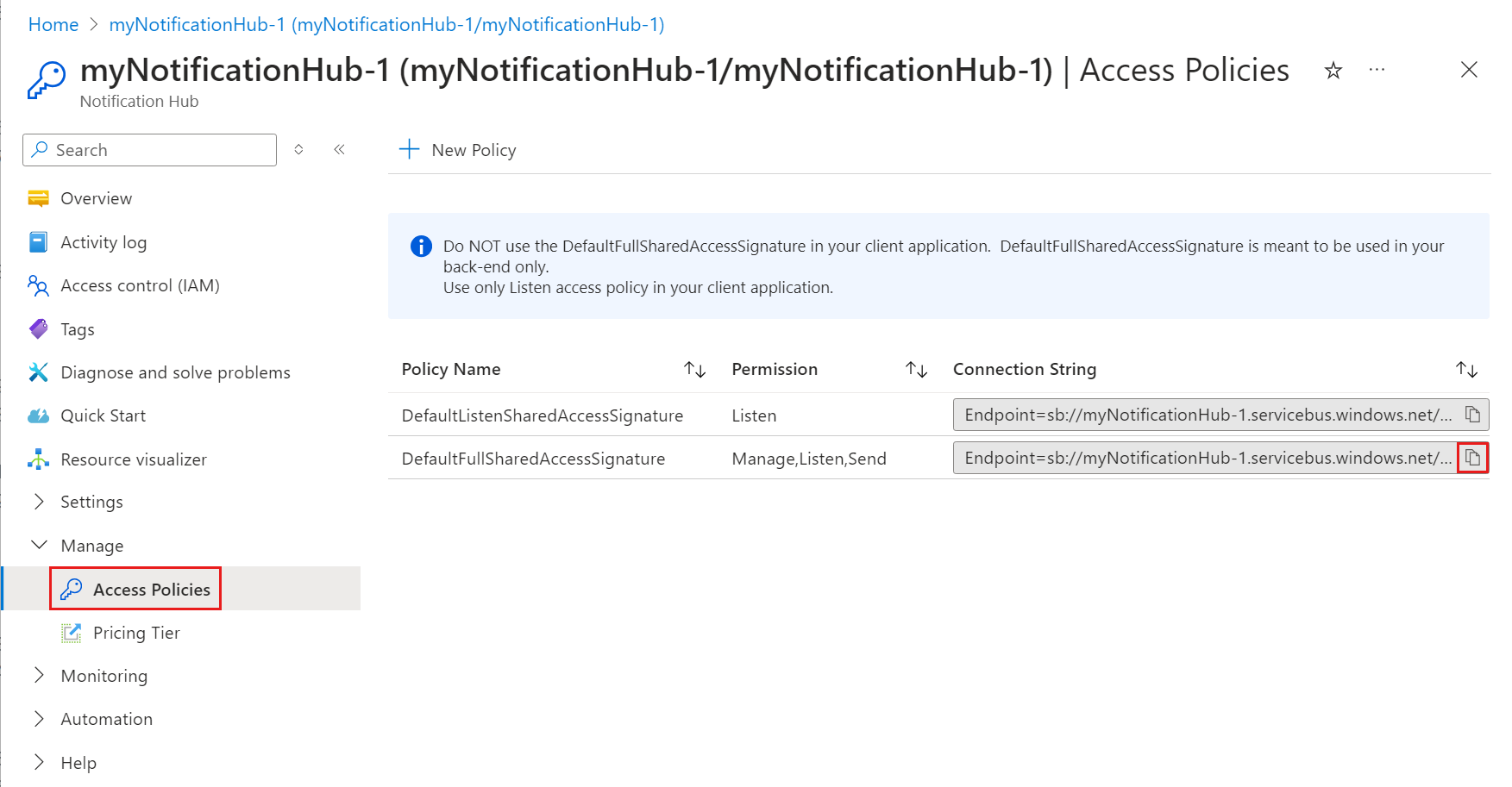Sort by Policy Name column arrows
This screenshot has height=787, width=1512.
pos(694,370)
